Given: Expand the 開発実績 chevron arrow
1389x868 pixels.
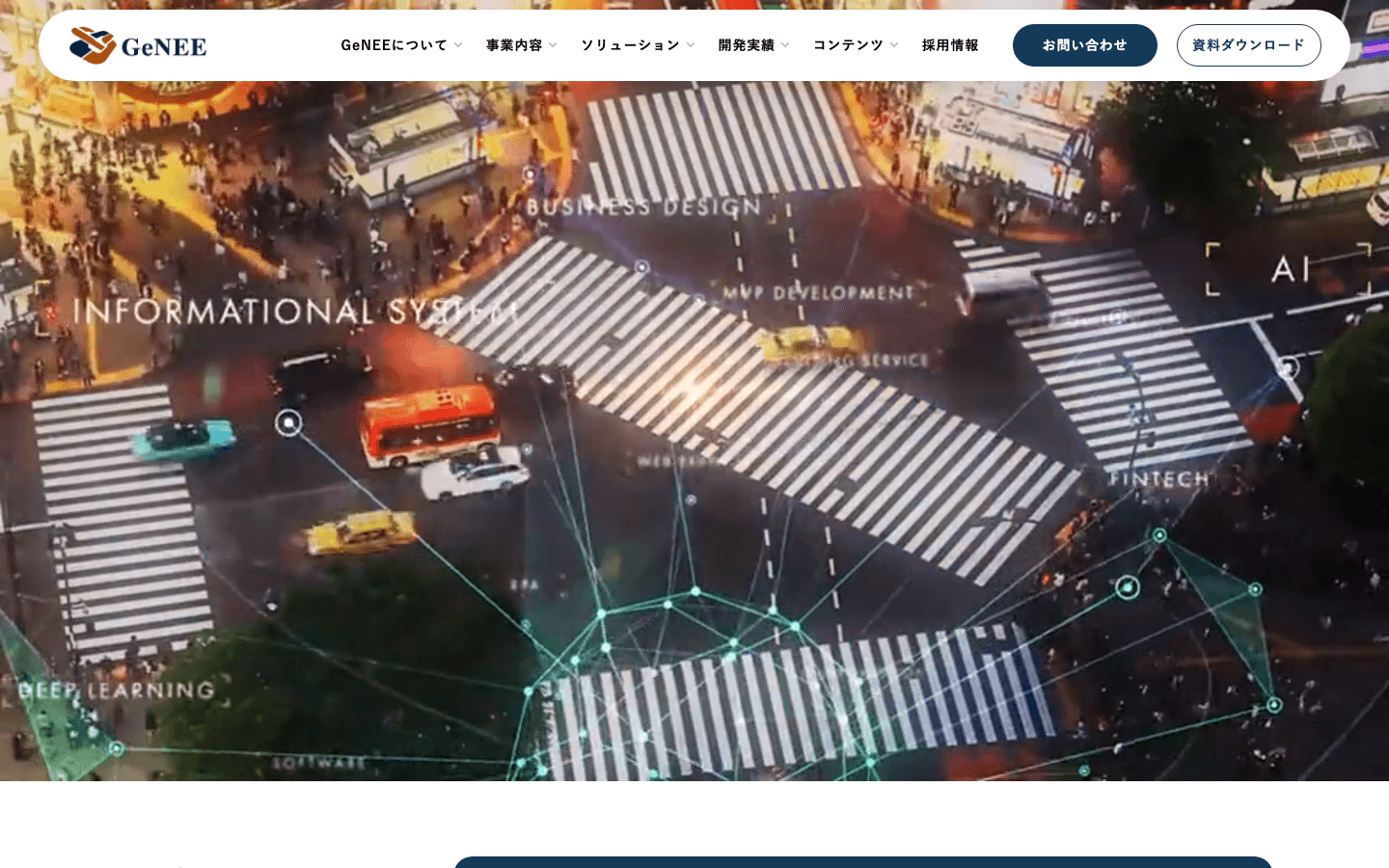Looking at the screenshot, I should tap(785, 45).
